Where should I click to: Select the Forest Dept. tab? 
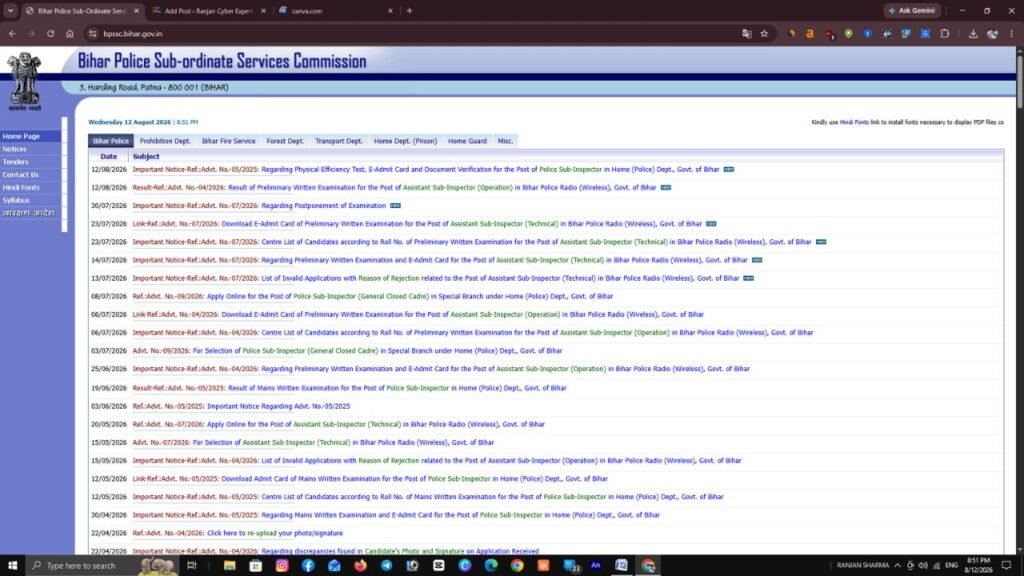coord(285,140)
